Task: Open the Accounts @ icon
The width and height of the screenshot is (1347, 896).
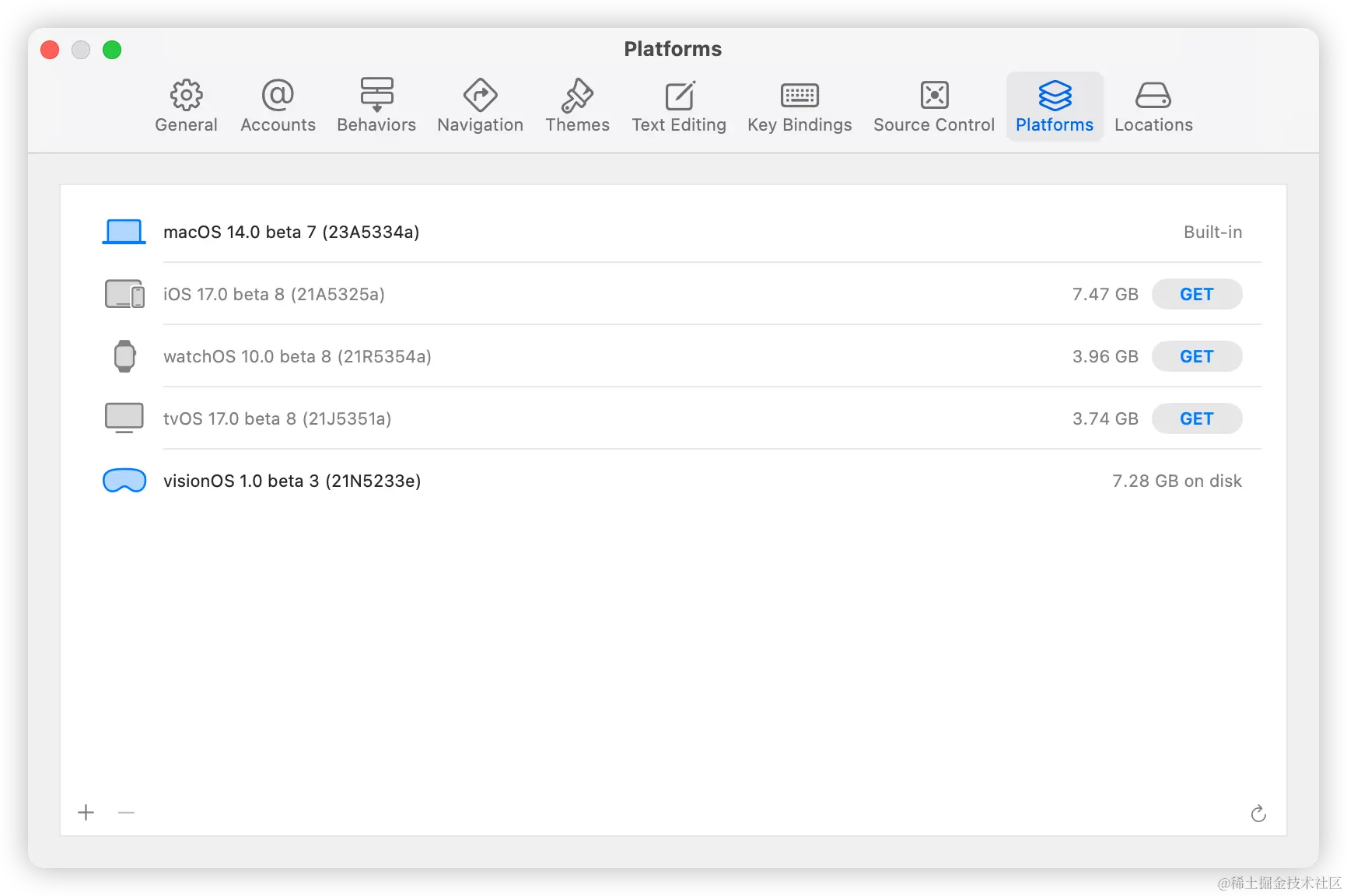Action: tap(278, 95)
